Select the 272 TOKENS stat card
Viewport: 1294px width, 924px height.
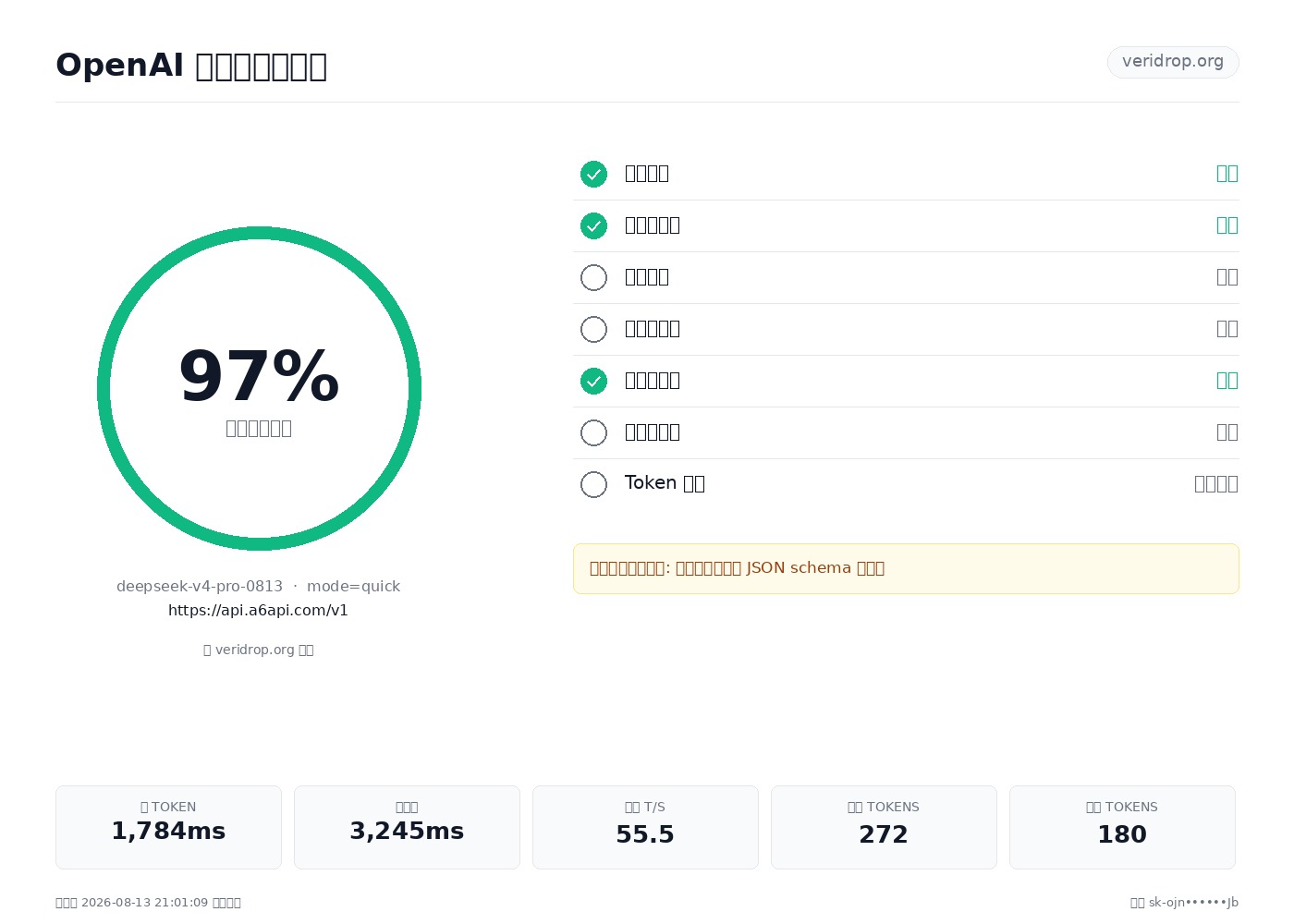point(884,827)
